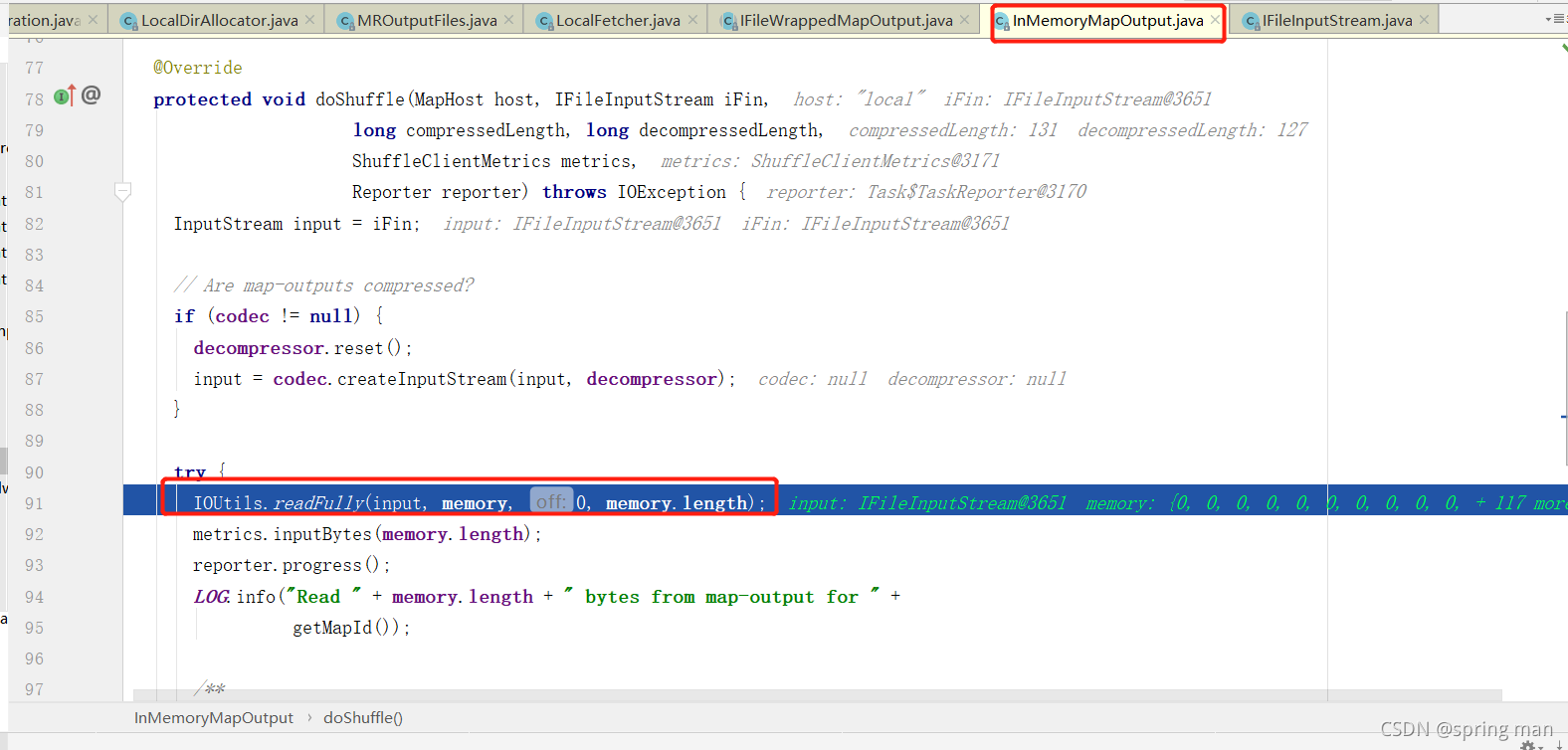The image size is (1568, 750).
Task: Click inline hint 'codec: null' on line 87
Action: point(813,379)
